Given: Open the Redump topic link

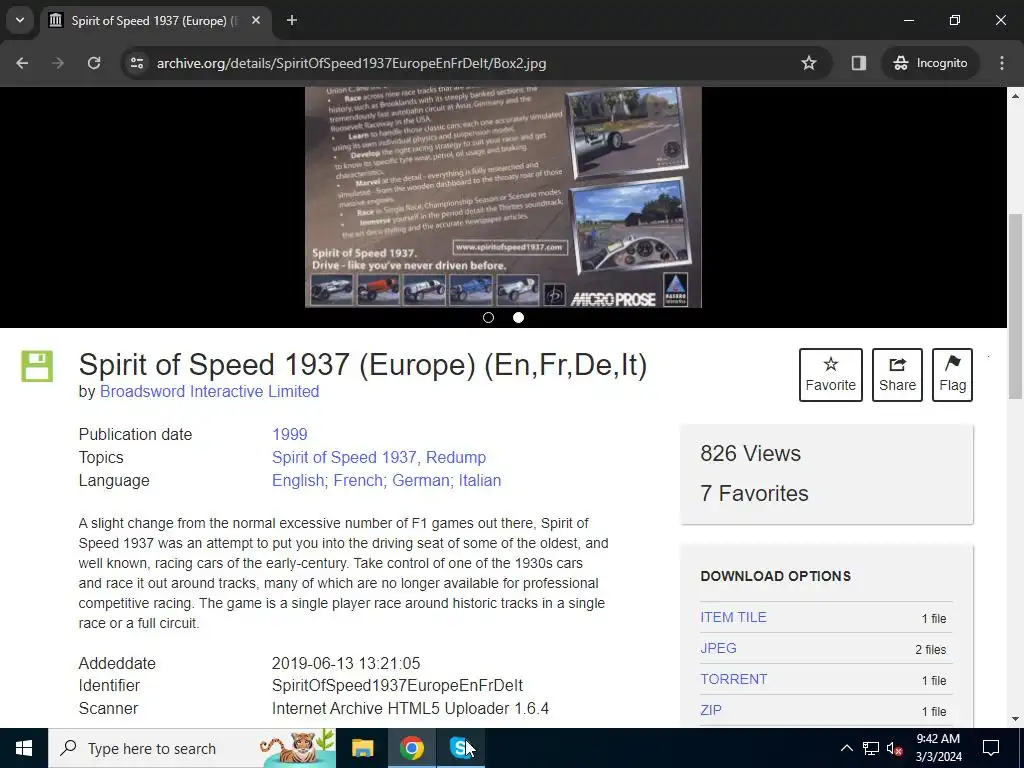Looking at the screenshot, I should coord(456,458).
